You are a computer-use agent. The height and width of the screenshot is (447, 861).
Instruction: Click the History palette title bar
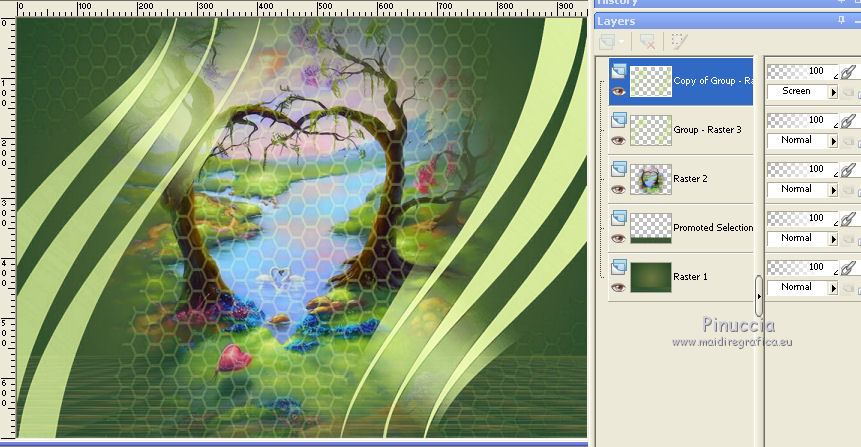pos(727,3)
